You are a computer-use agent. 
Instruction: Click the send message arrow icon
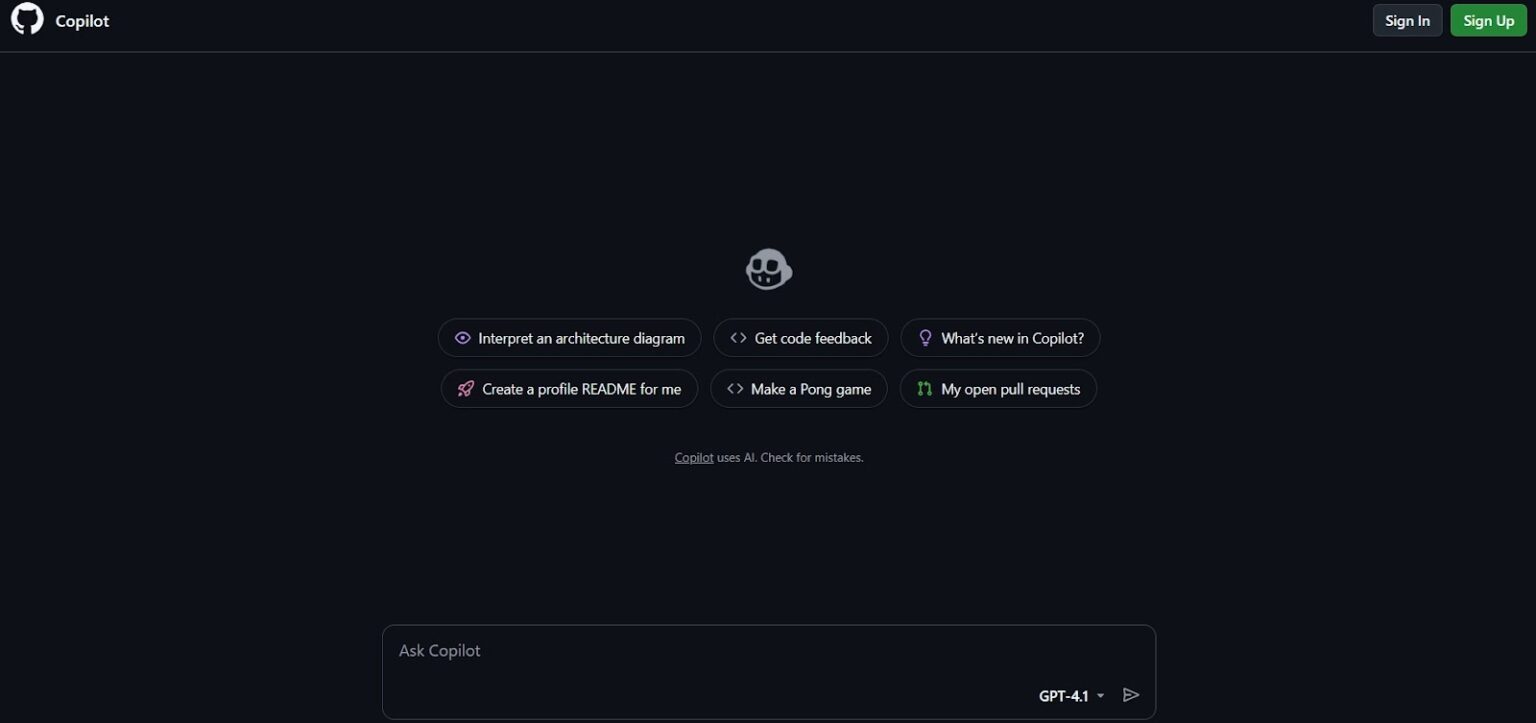pyautogui.click(x=1131, y=694)
